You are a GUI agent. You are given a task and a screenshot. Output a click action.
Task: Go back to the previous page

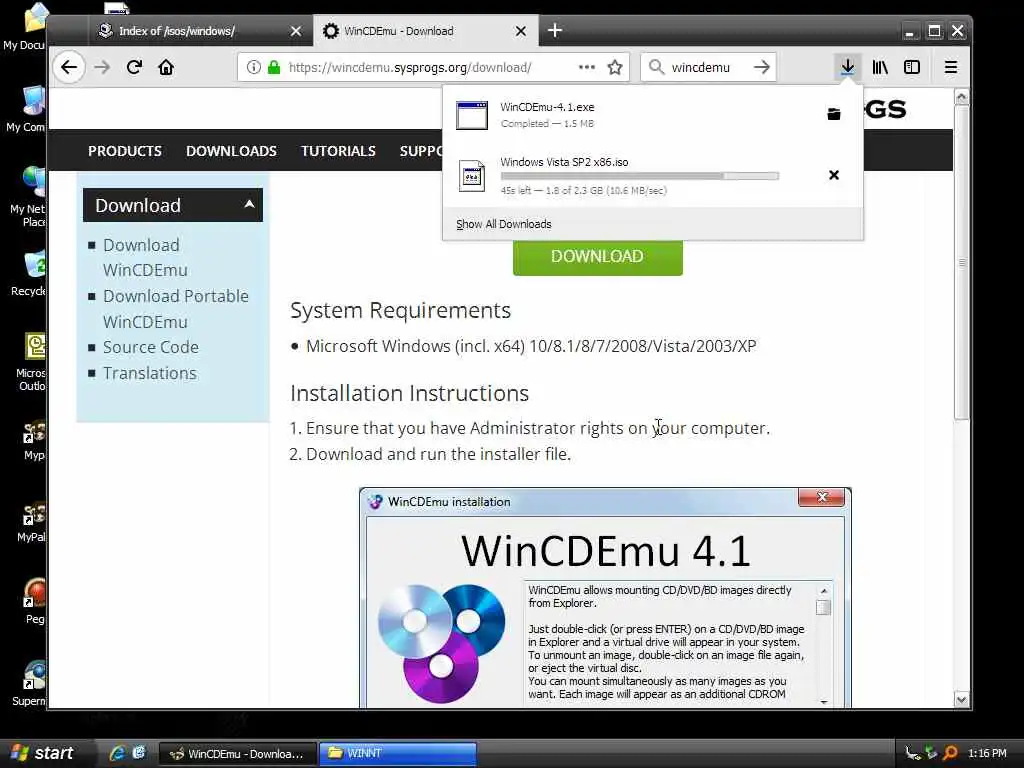tap(69, 67)
